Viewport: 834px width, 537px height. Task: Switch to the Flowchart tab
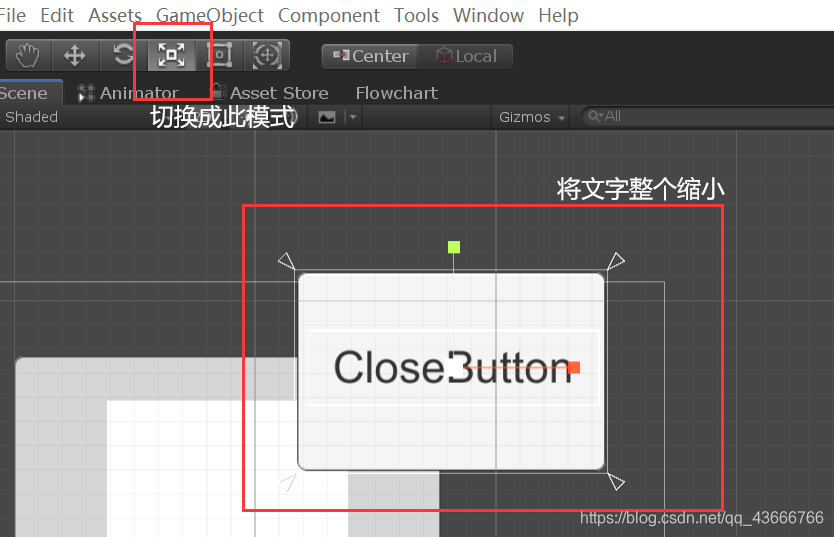coord(397,93)
